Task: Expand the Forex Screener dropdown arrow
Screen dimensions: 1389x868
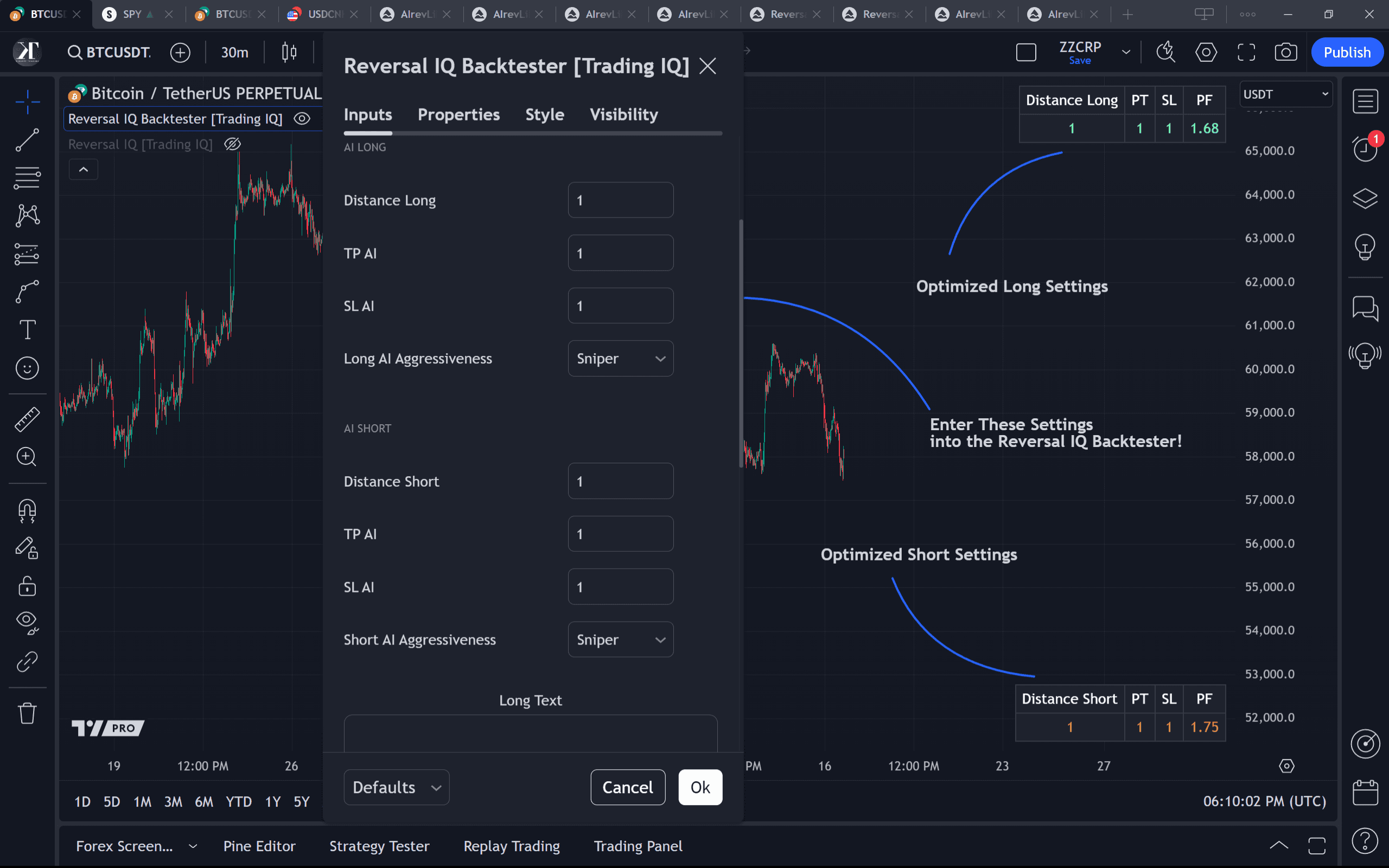Action: coord(193,846)
